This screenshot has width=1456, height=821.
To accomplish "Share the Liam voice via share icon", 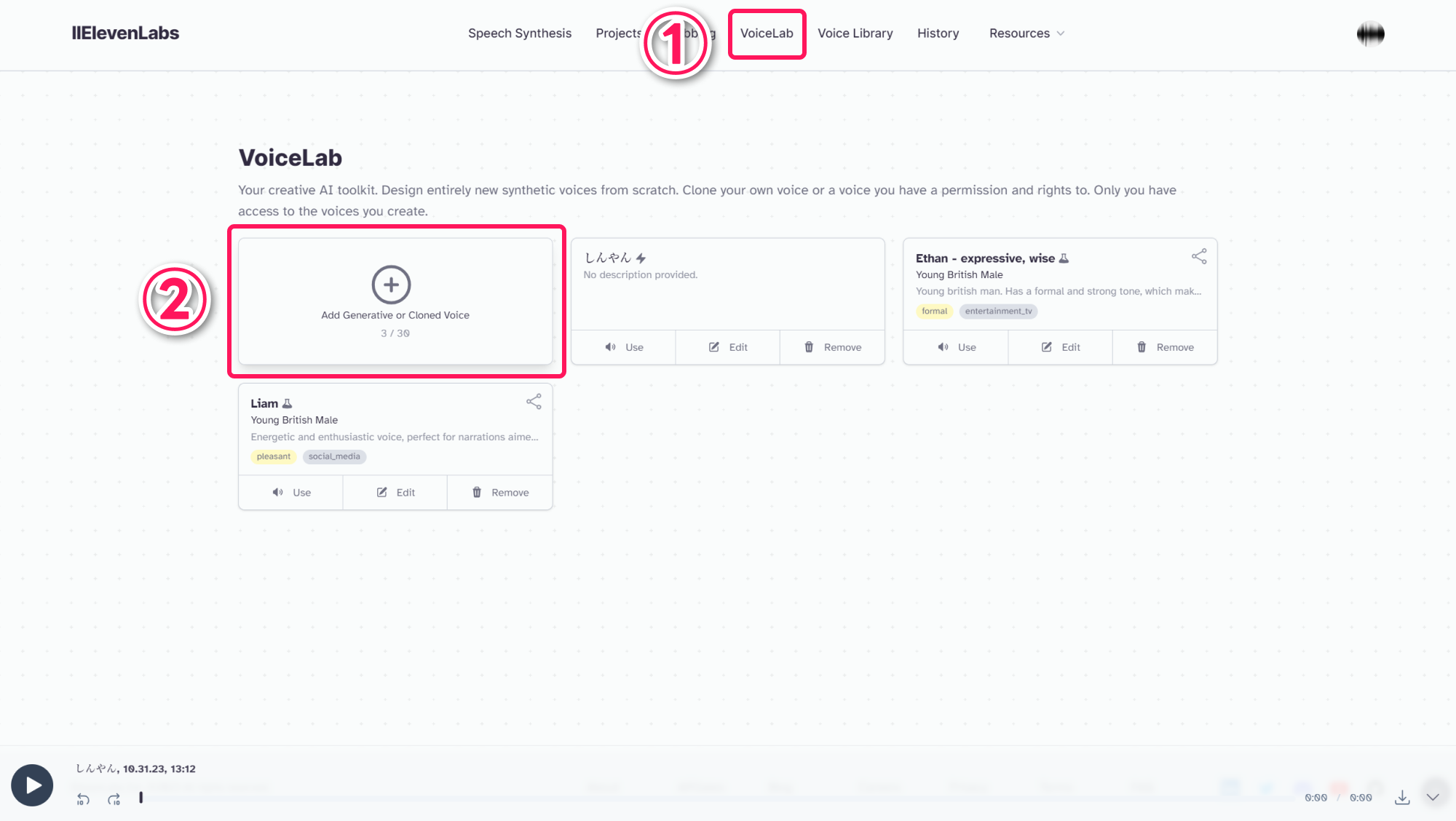I will 534,402.
